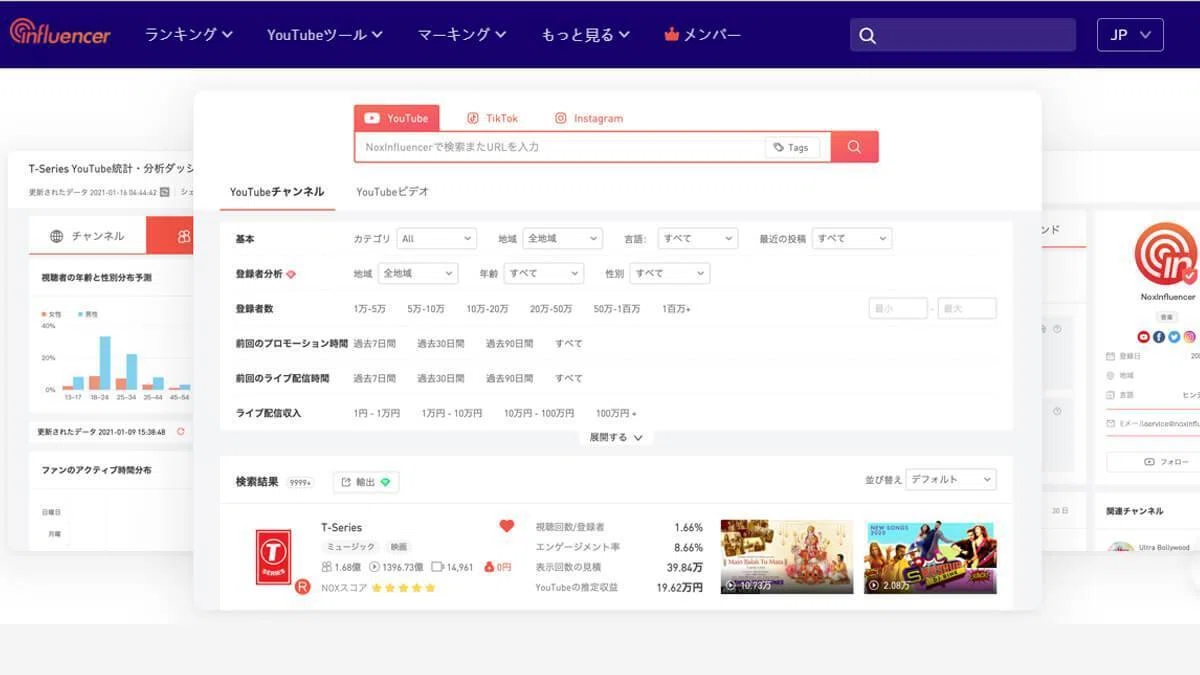Select 1万-5万 subscriber range filter
This screenshot has width=1200, height=675.
[x=369, y=309]
